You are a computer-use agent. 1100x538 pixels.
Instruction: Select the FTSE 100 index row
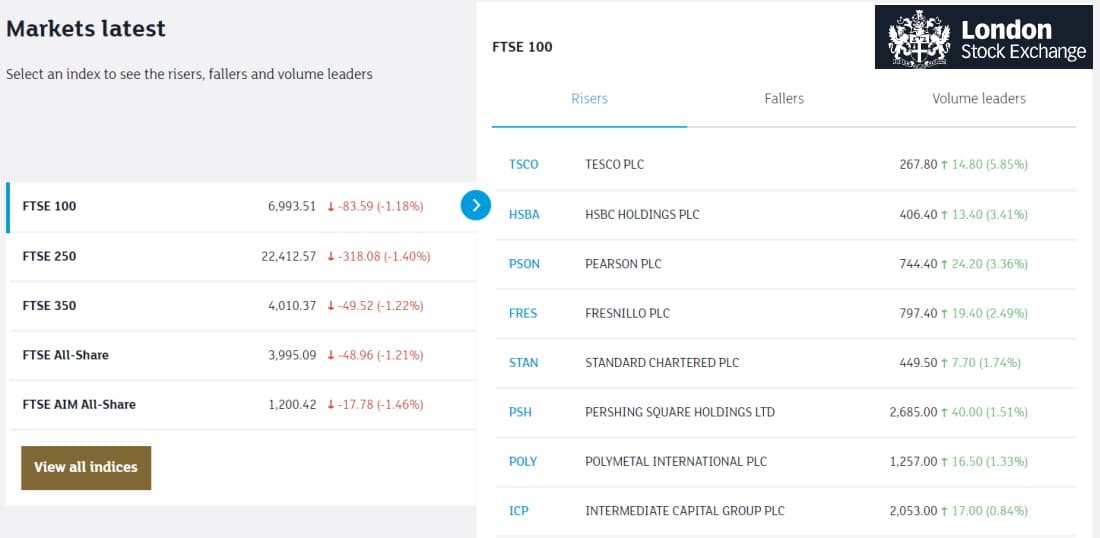(241, 207)
